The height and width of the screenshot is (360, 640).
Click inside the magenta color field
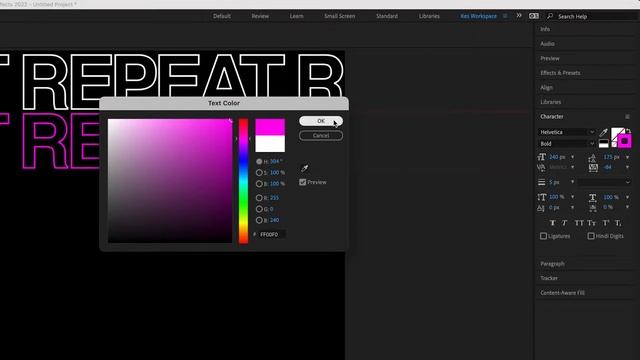(170, 181)
